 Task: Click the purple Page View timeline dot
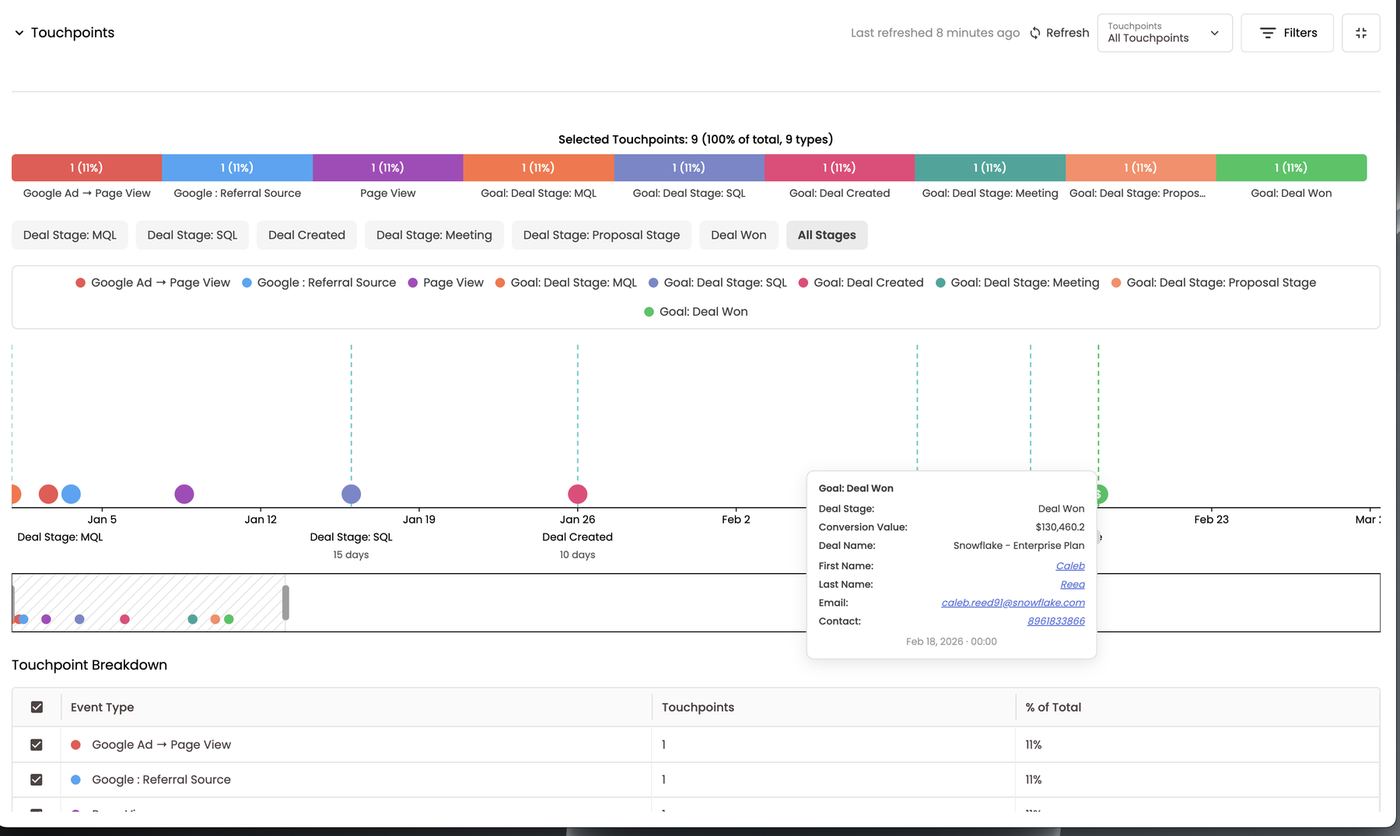point(184,494)
